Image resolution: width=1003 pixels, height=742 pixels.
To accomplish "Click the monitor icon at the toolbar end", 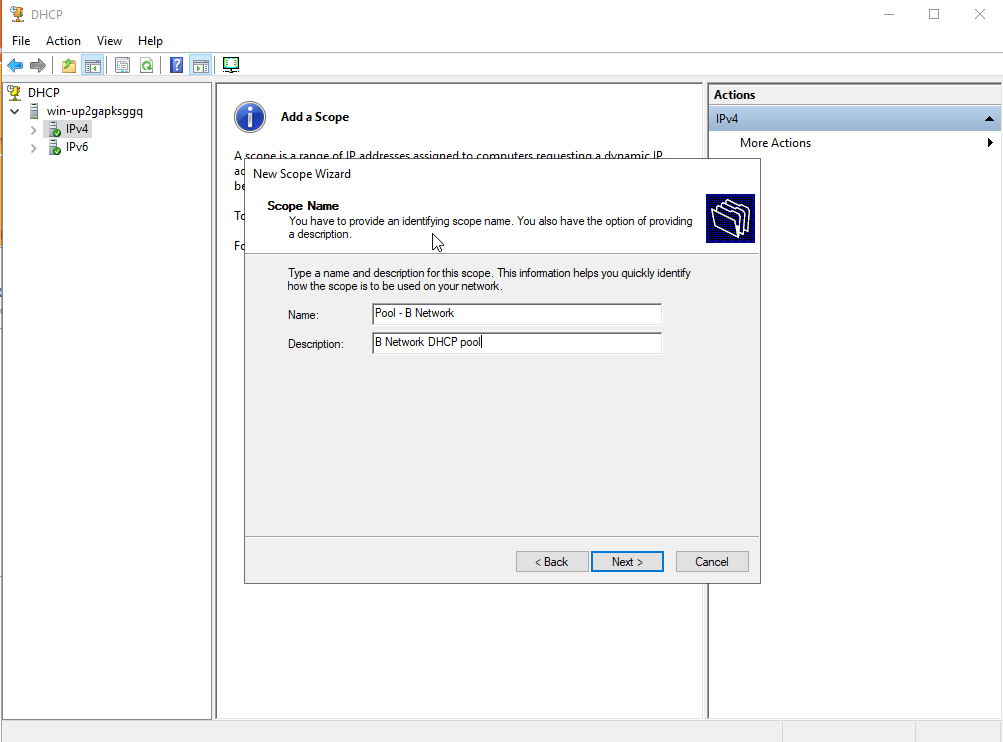I will click(x=231, y=66).
